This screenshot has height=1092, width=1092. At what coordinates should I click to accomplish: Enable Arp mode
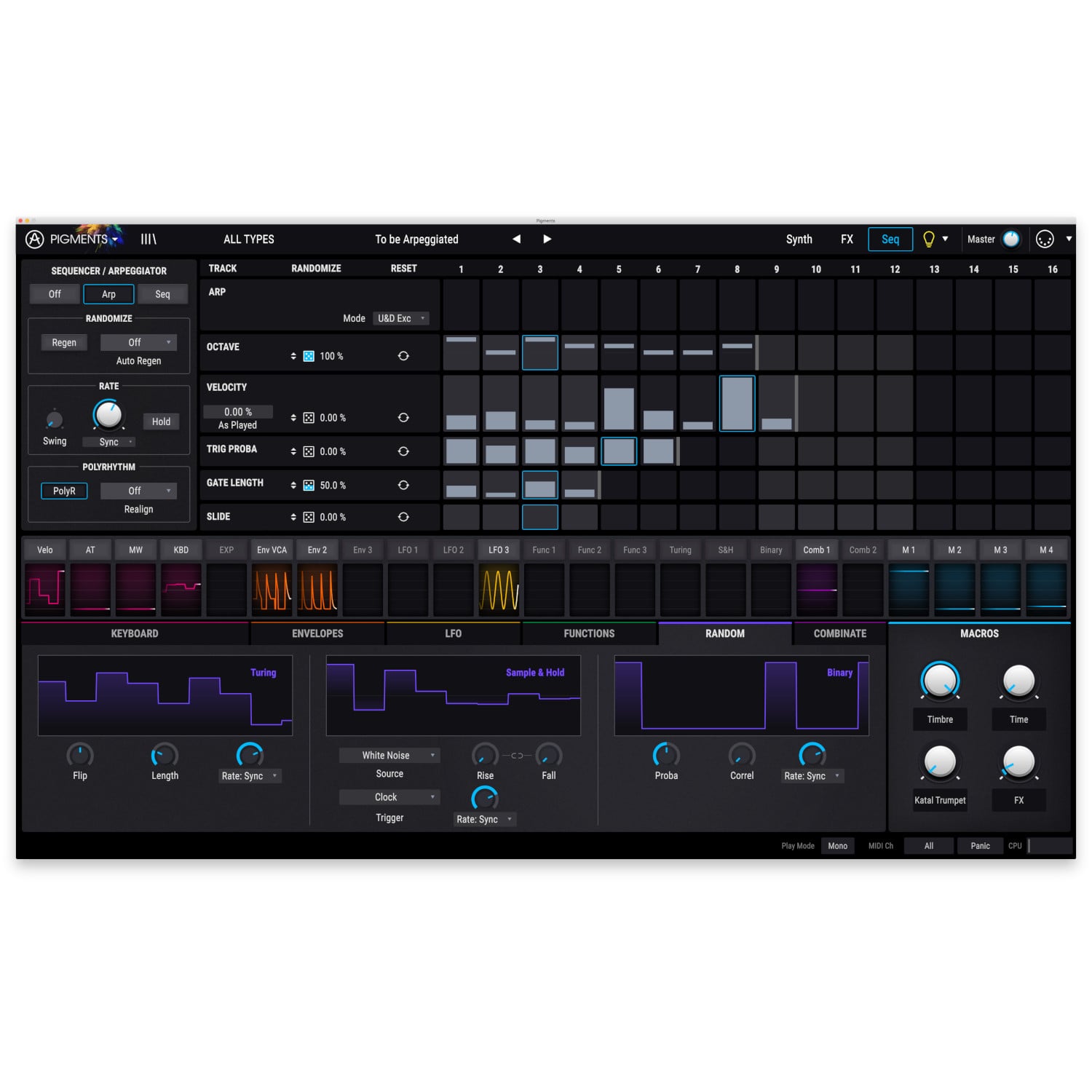pos(108,294)
